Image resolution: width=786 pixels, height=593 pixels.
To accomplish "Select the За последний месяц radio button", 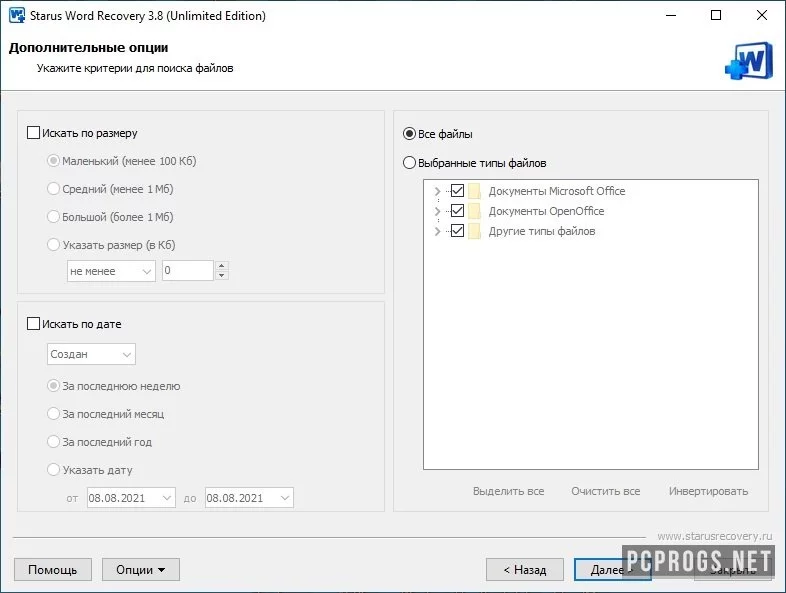I will point(53,414).
